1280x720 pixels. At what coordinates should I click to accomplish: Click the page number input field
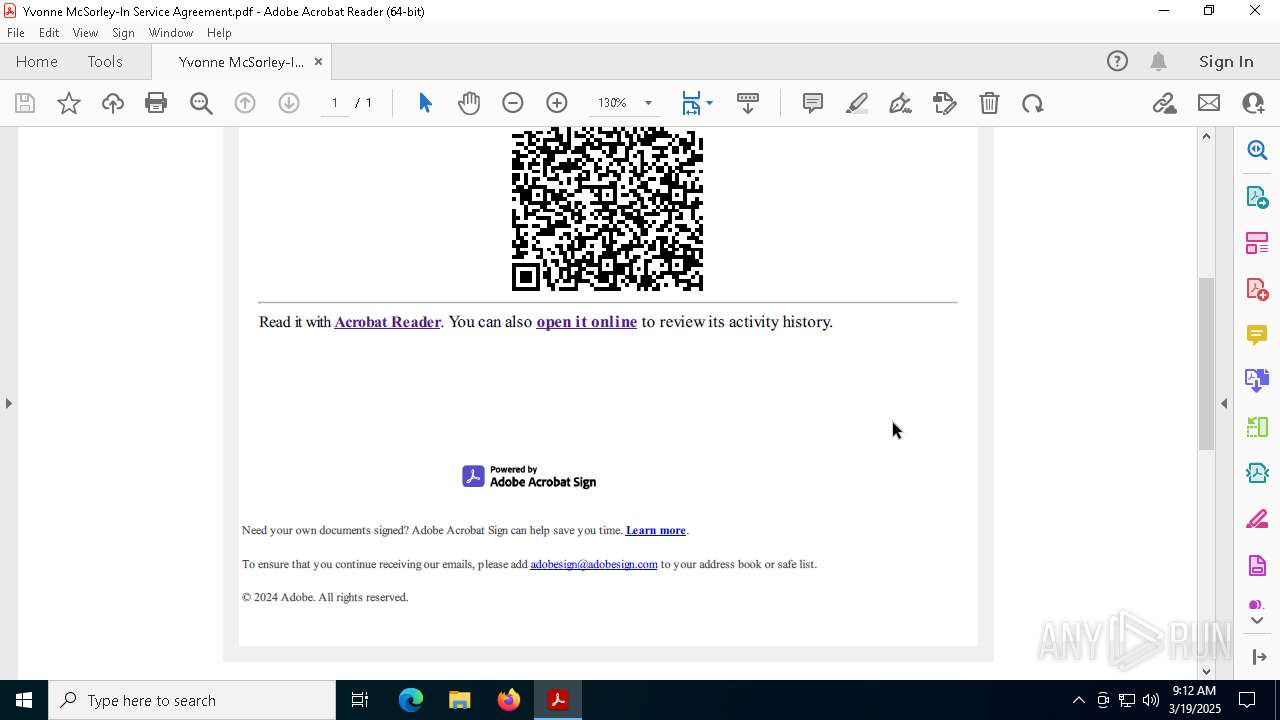point(334,103)
